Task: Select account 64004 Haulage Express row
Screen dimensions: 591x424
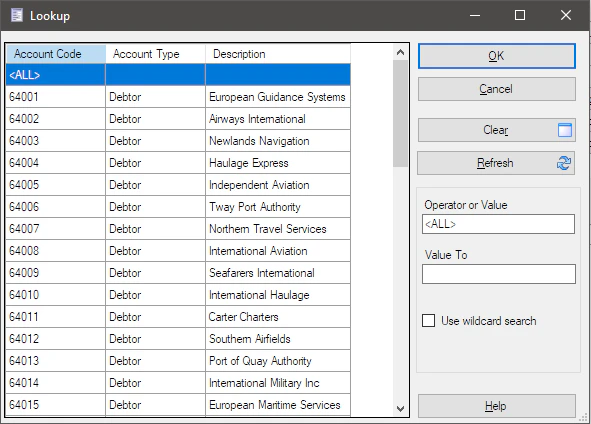Action: tap(178, 163)
